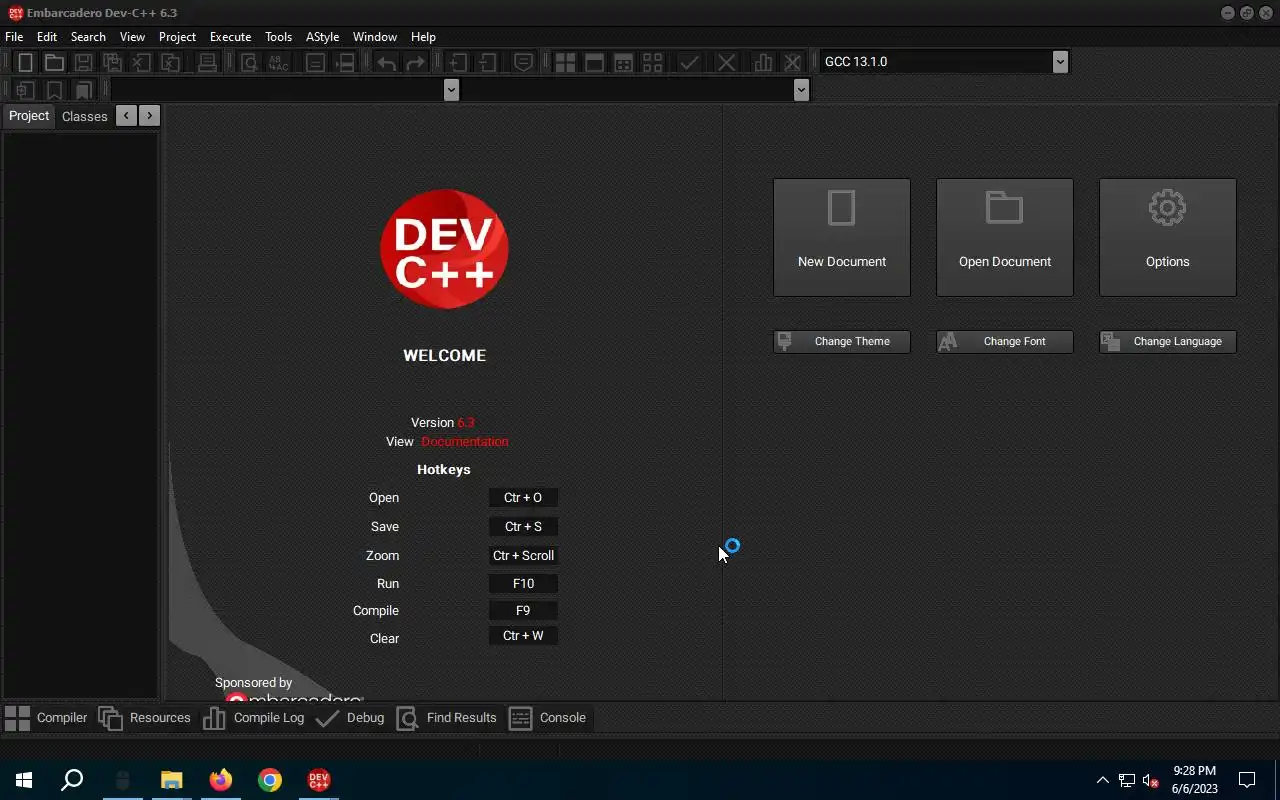Expand the GCC 13.1.0 compiler dropdown
The height and width of the screenshot is (800, 1280).
1060,62
